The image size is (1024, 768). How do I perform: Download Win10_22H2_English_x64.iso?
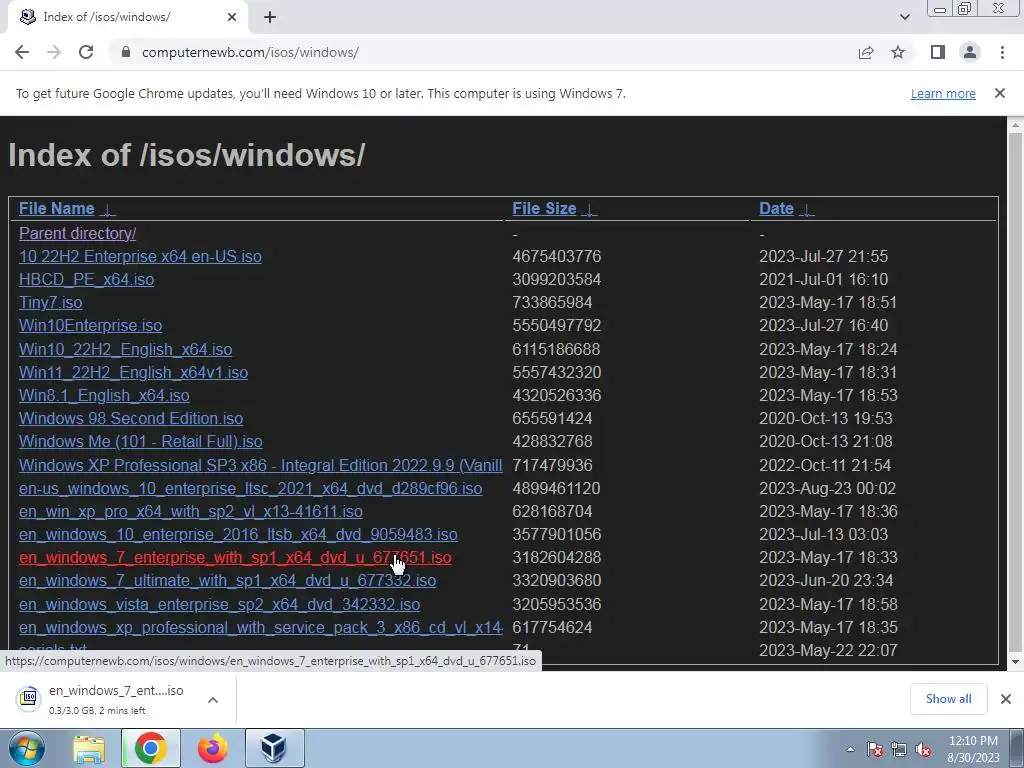click(125, 349)
